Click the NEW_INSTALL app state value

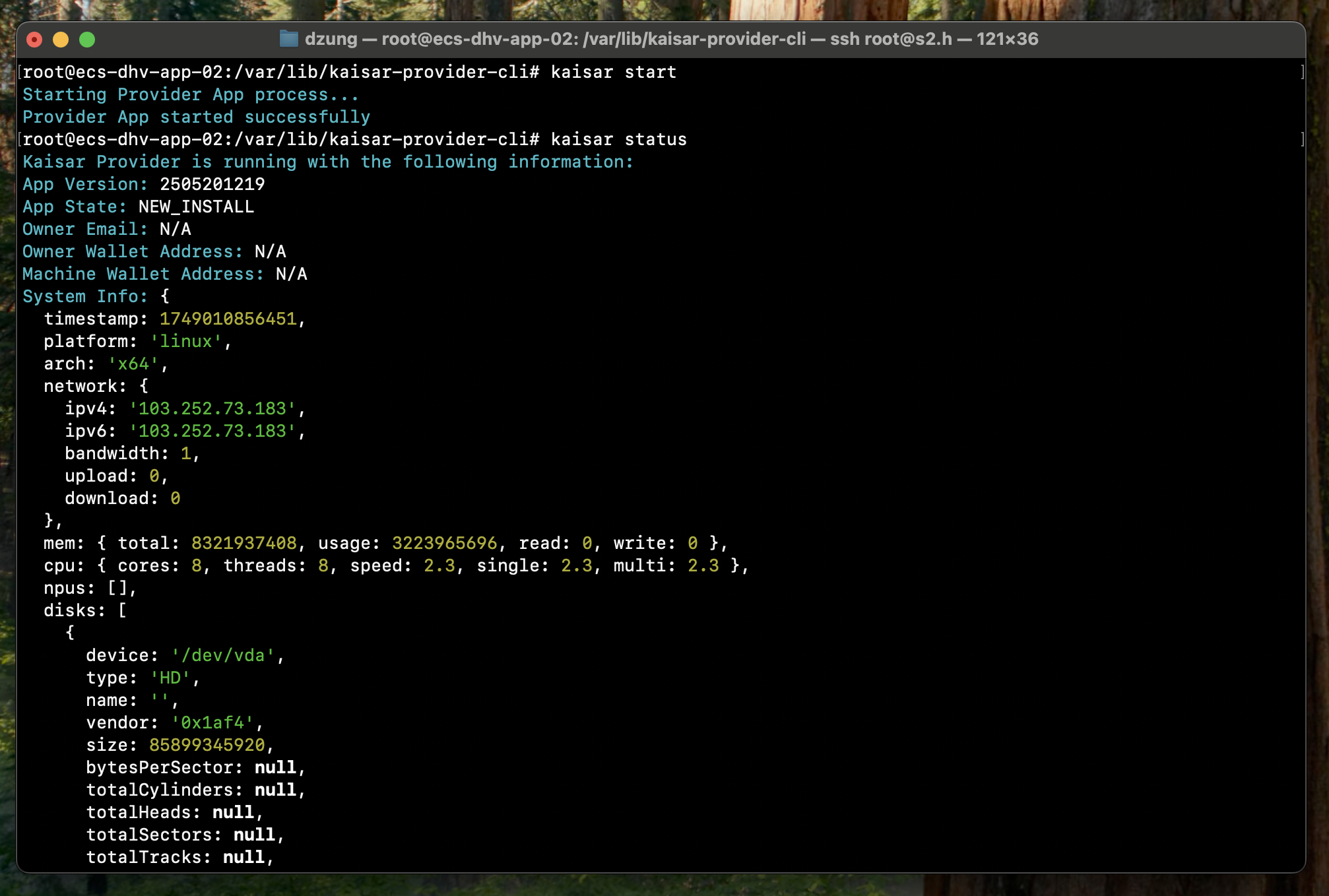coord(196,207)
